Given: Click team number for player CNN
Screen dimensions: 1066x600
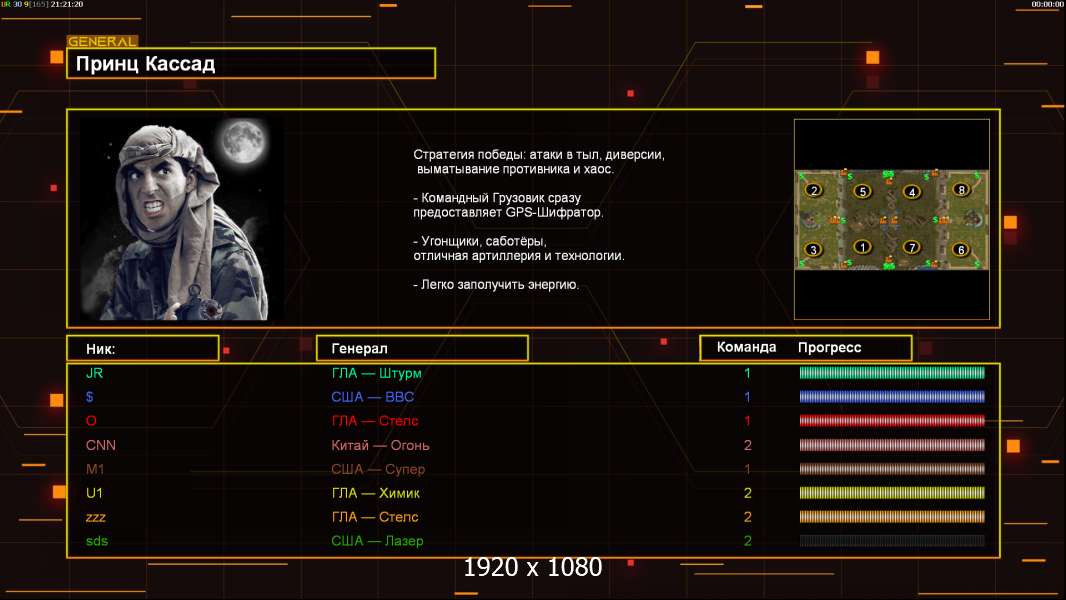Looking at the screenshot, I should tap(747, 445).
